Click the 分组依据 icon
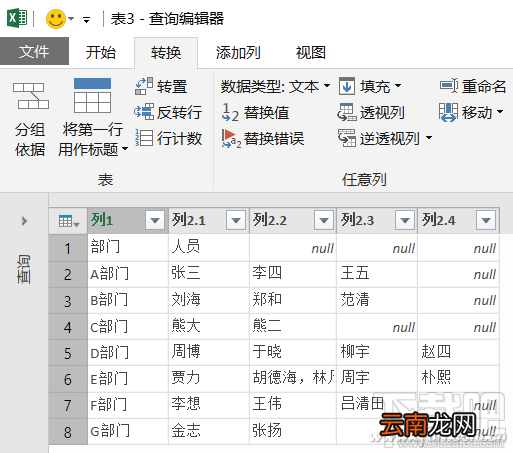The width and height of the screenshot is (513, 453). (31, 96)
